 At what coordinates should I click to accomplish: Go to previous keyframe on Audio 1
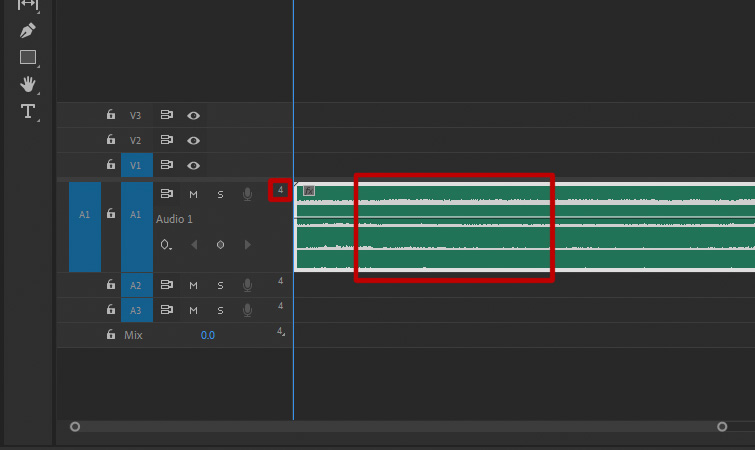(194, 245)
